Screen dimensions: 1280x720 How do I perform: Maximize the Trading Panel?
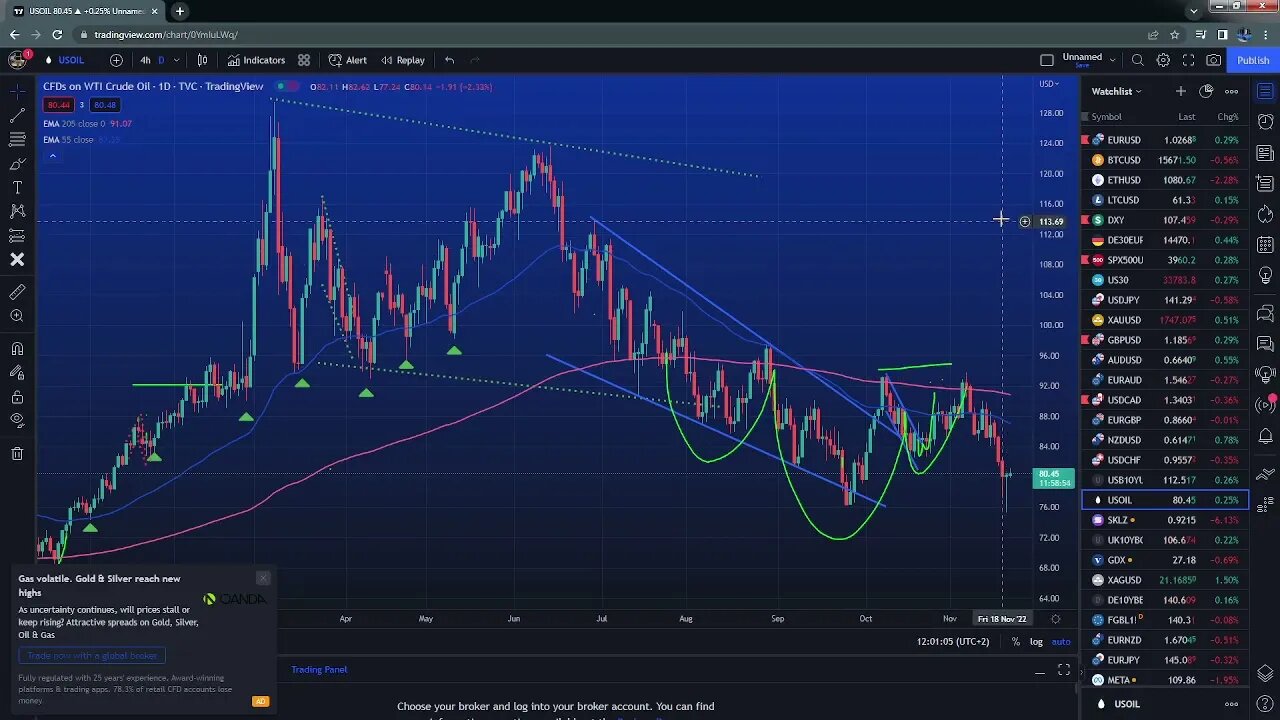pyautogui.click(x=1064, y=670)
